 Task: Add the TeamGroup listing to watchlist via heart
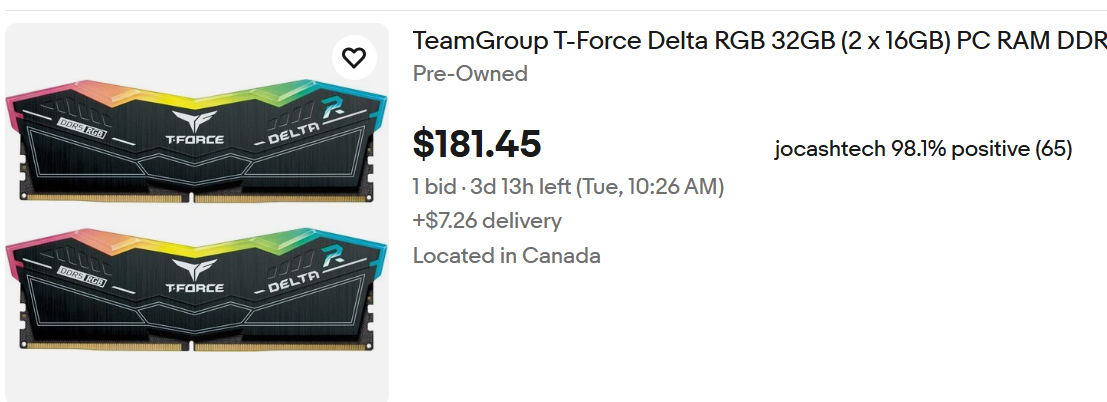354,58
